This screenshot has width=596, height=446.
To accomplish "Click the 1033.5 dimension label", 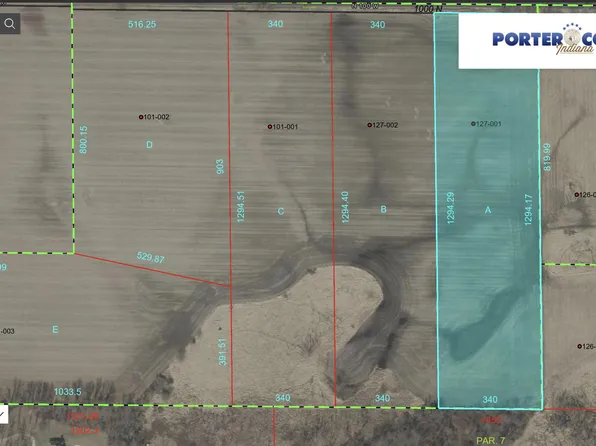I will [68, 392].
